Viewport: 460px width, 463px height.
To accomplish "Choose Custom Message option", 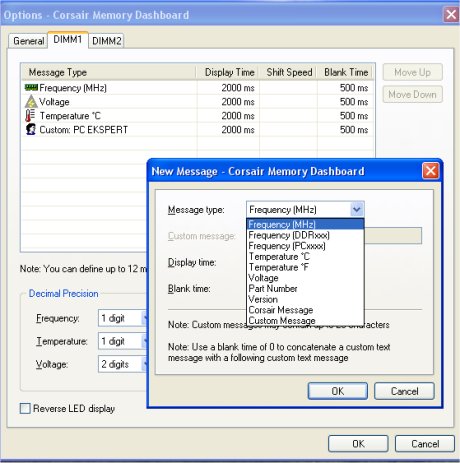I will [x=305, y=320].
